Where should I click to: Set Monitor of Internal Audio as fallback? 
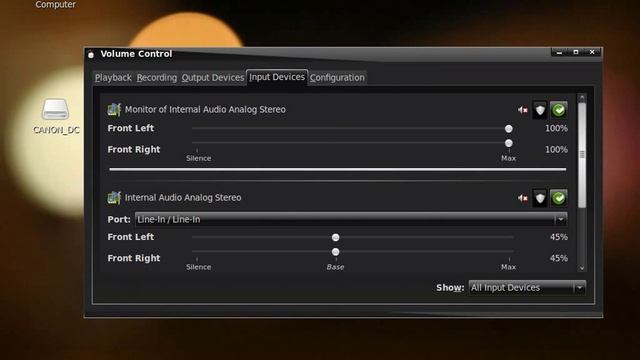click(x=559, y=110)
